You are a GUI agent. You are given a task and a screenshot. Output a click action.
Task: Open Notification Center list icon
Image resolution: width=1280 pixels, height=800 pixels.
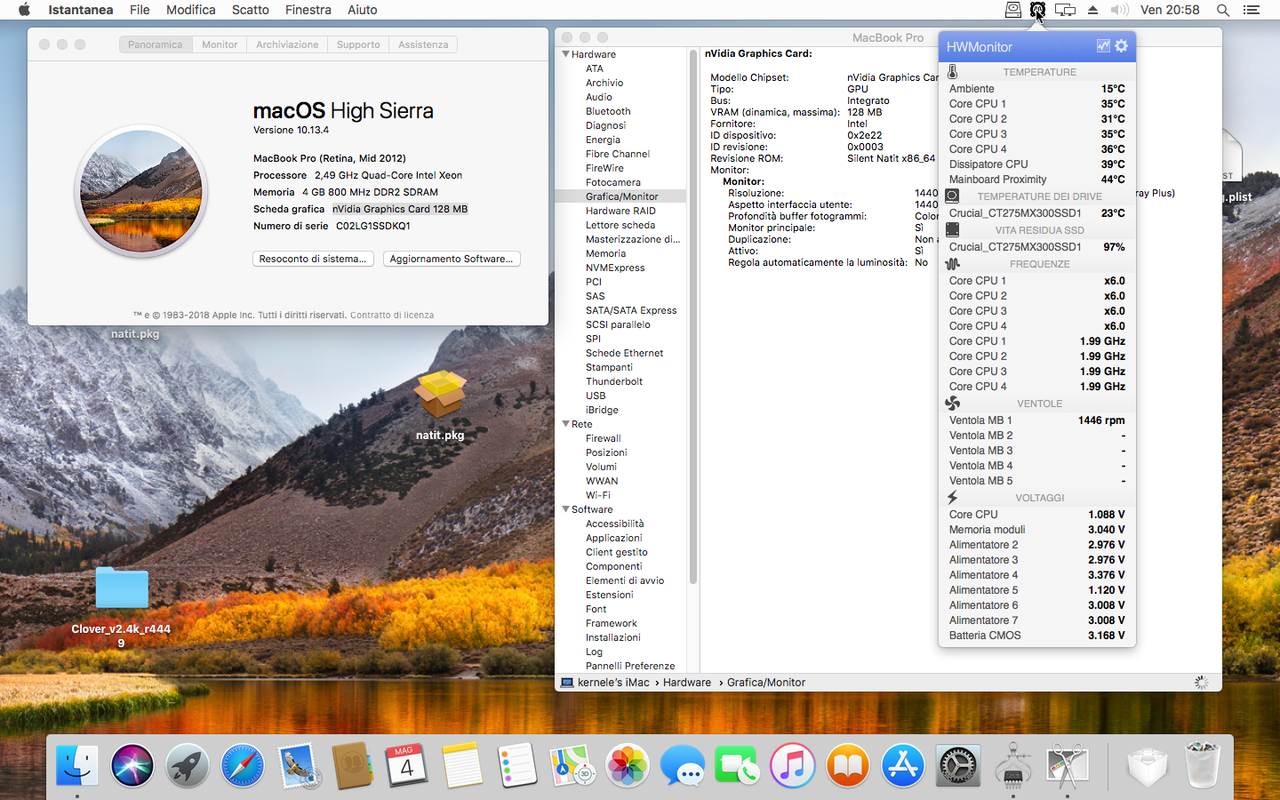pyautogui.click(x=1251, y=10)
